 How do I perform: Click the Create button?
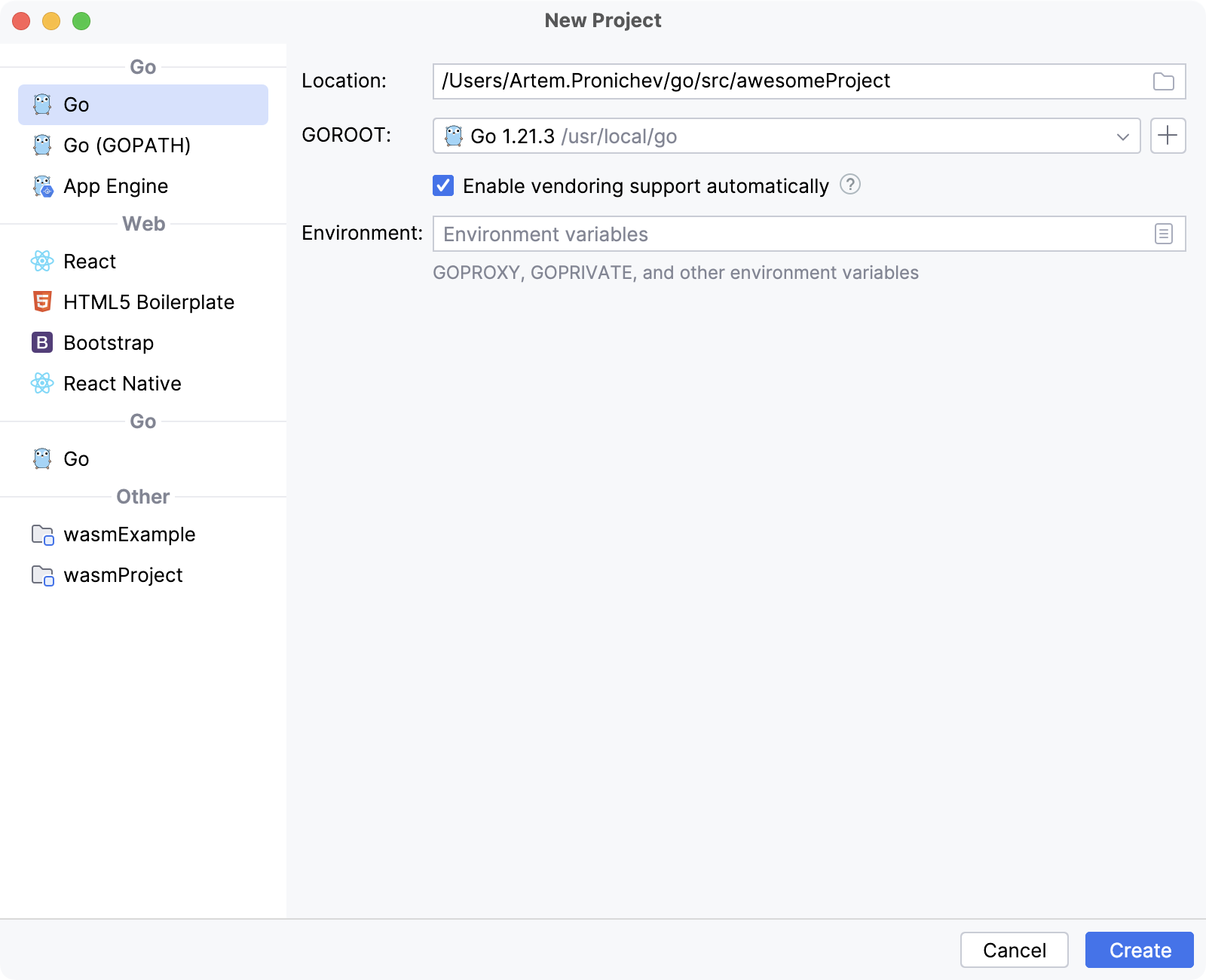click(x=1138, y=950)
